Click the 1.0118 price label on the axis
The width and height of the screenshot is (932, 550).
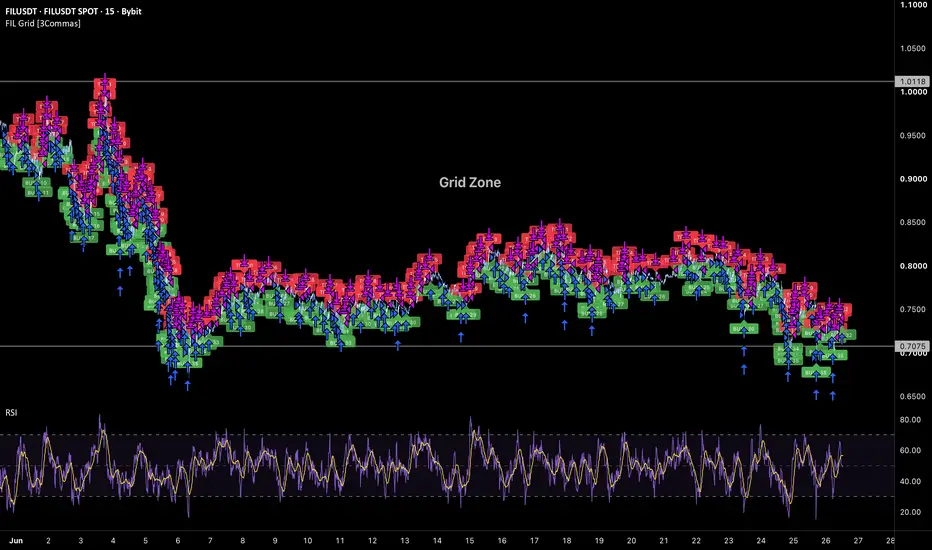(x=912, y=81)
